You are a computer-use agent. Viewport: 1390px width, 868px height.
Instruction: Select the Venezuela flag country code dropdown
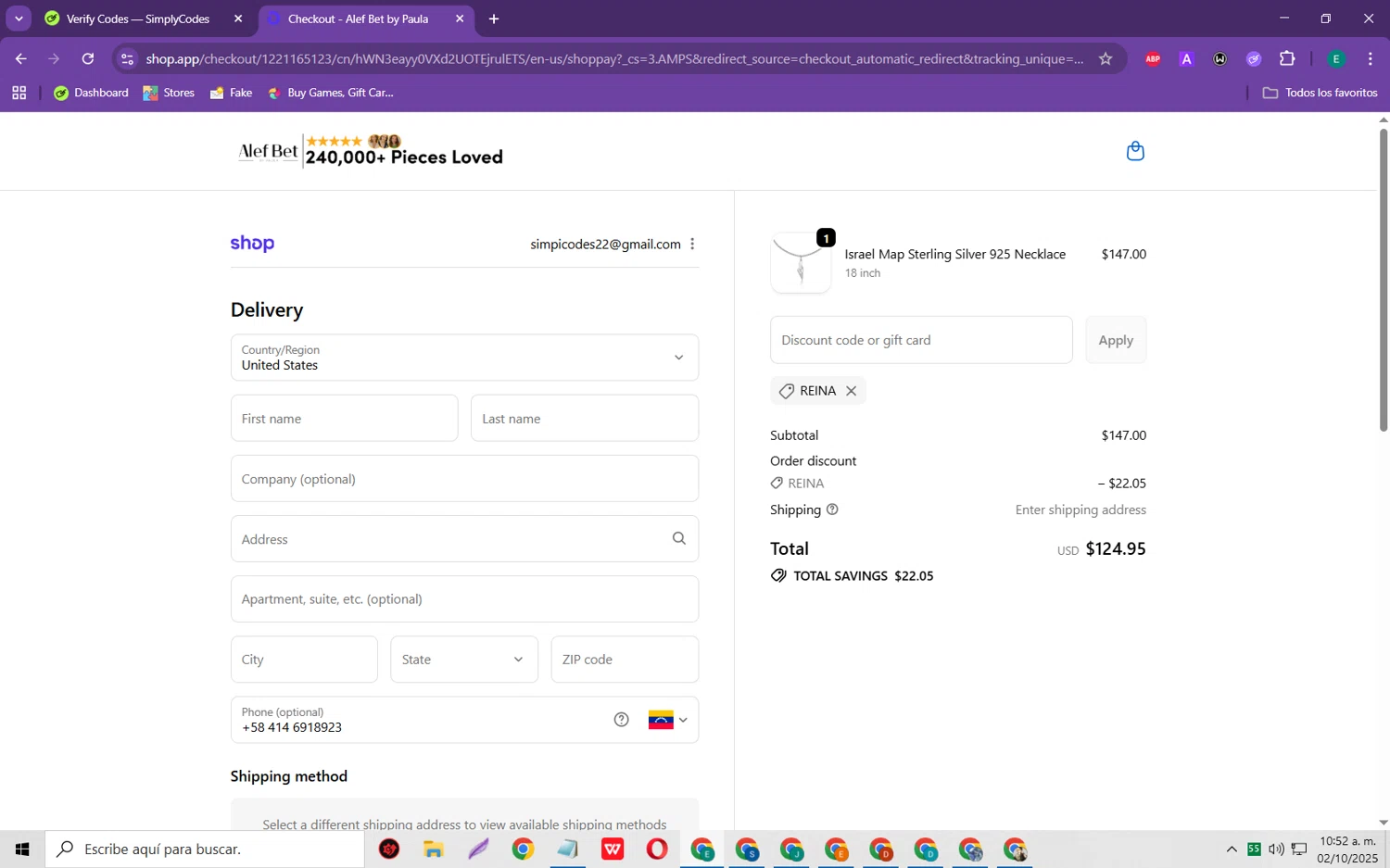point(668,720)
